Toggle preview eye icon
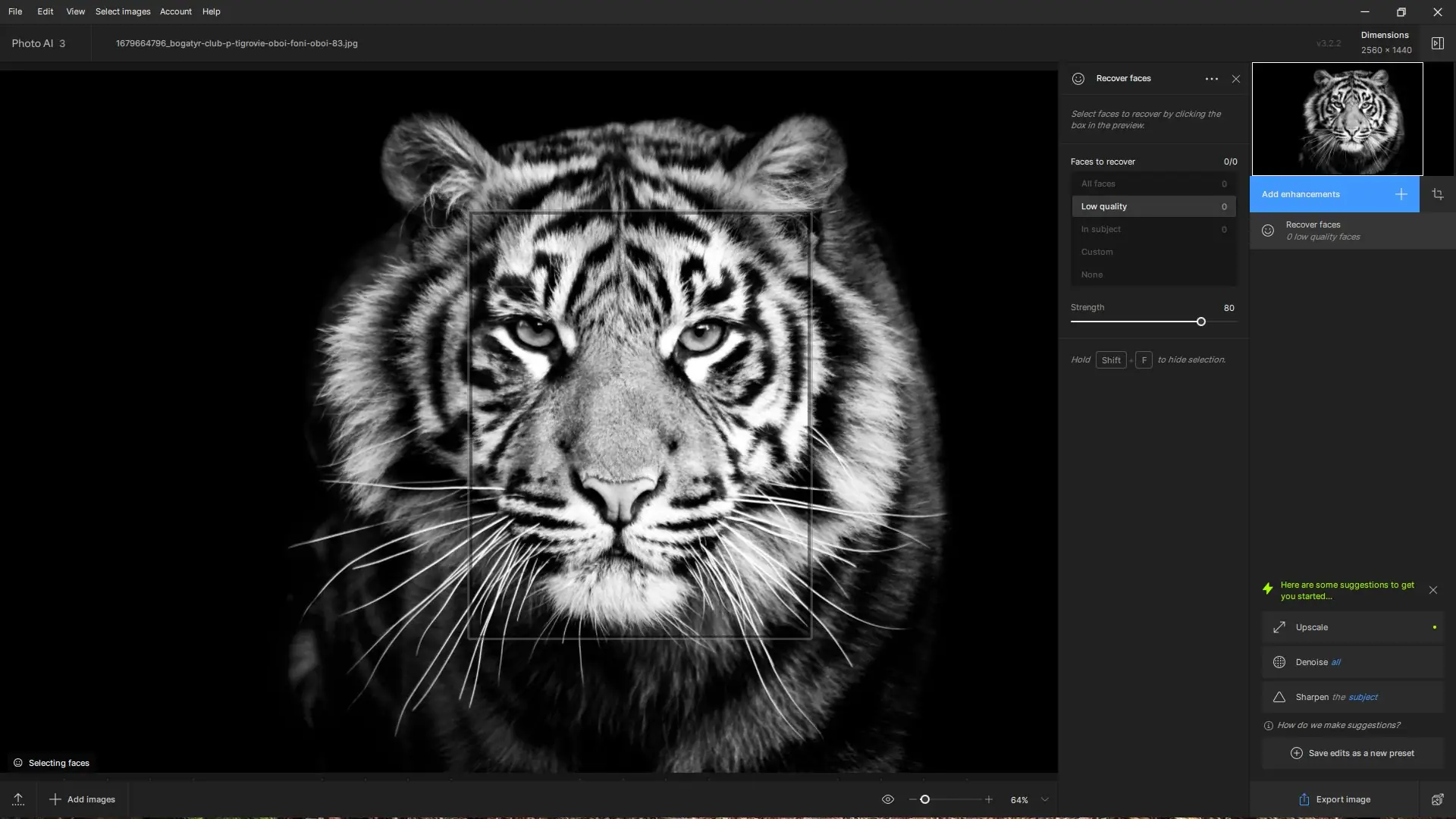1456x819 pixels. 887,799
